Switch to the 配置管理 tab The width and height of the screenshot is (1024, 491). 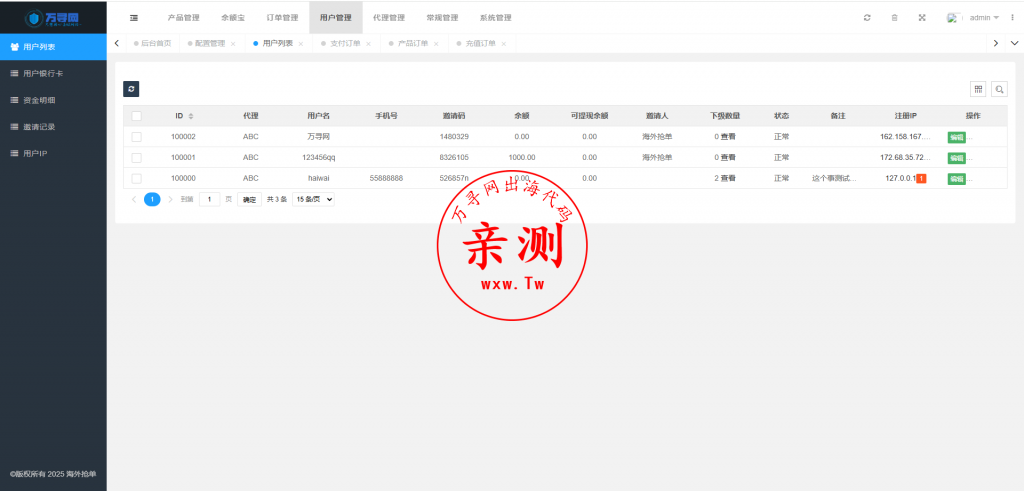(210, 44)
